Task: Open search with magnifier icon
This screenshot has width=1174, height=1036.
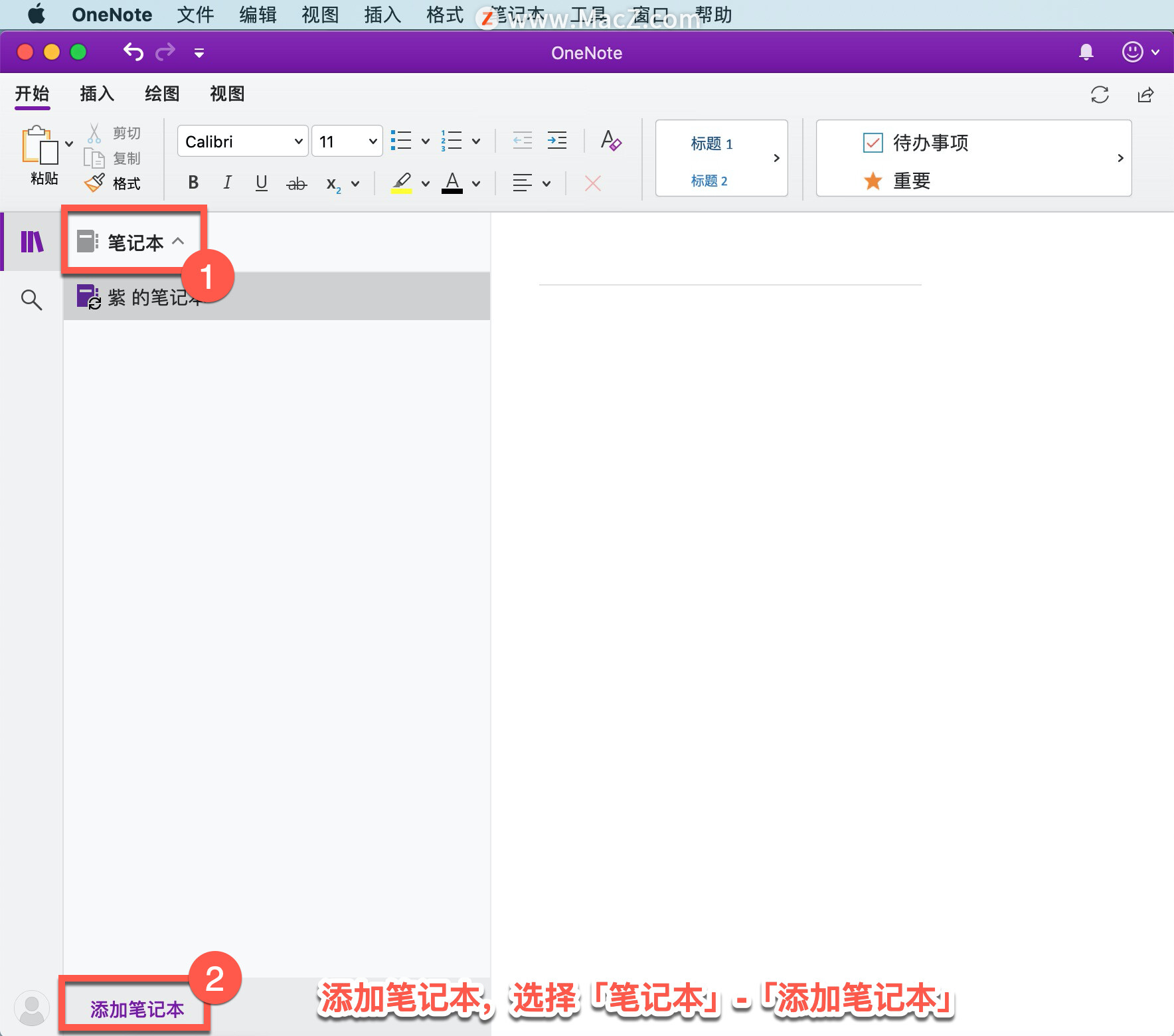Action: pyautogui.click(x=31, y=300)
